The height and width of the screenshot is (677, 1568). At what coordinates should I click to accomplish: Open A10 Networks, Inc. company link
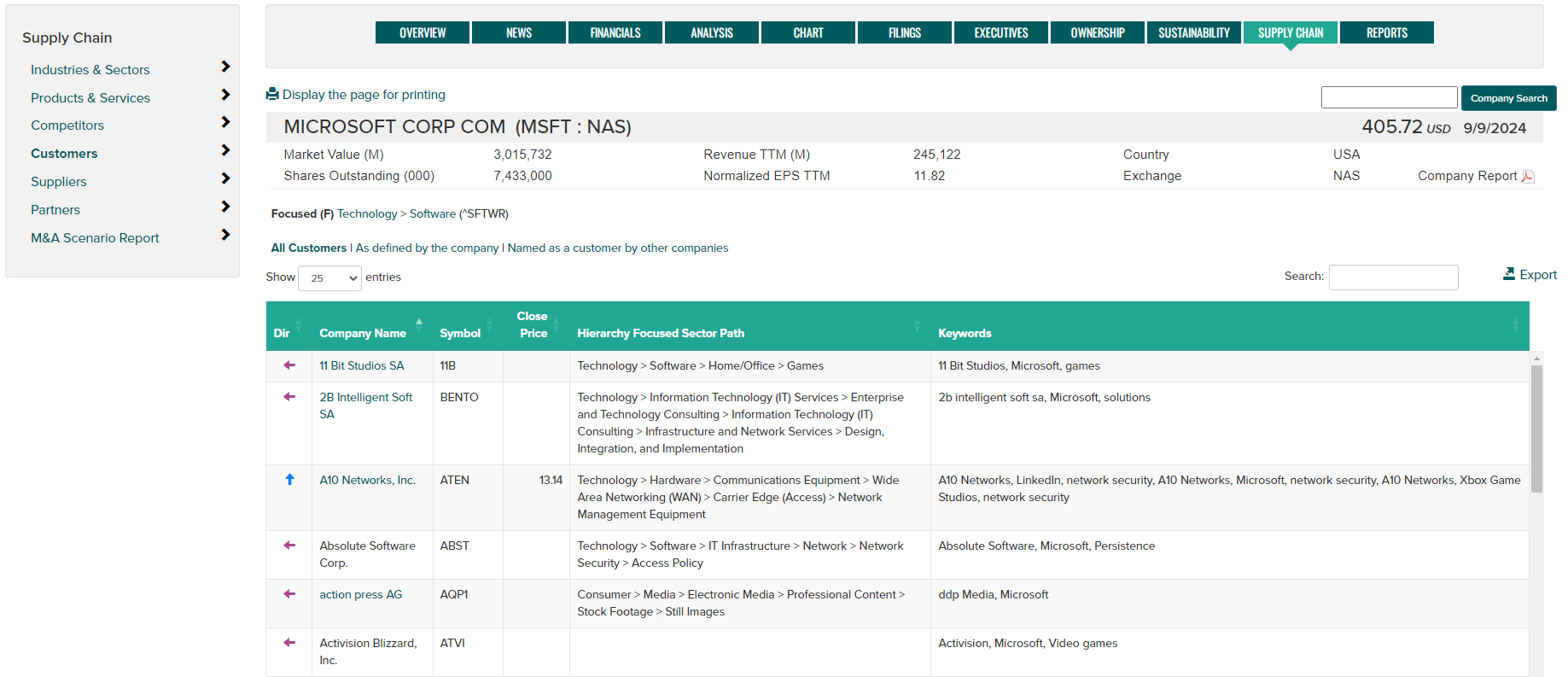click(x=368, y=480)
